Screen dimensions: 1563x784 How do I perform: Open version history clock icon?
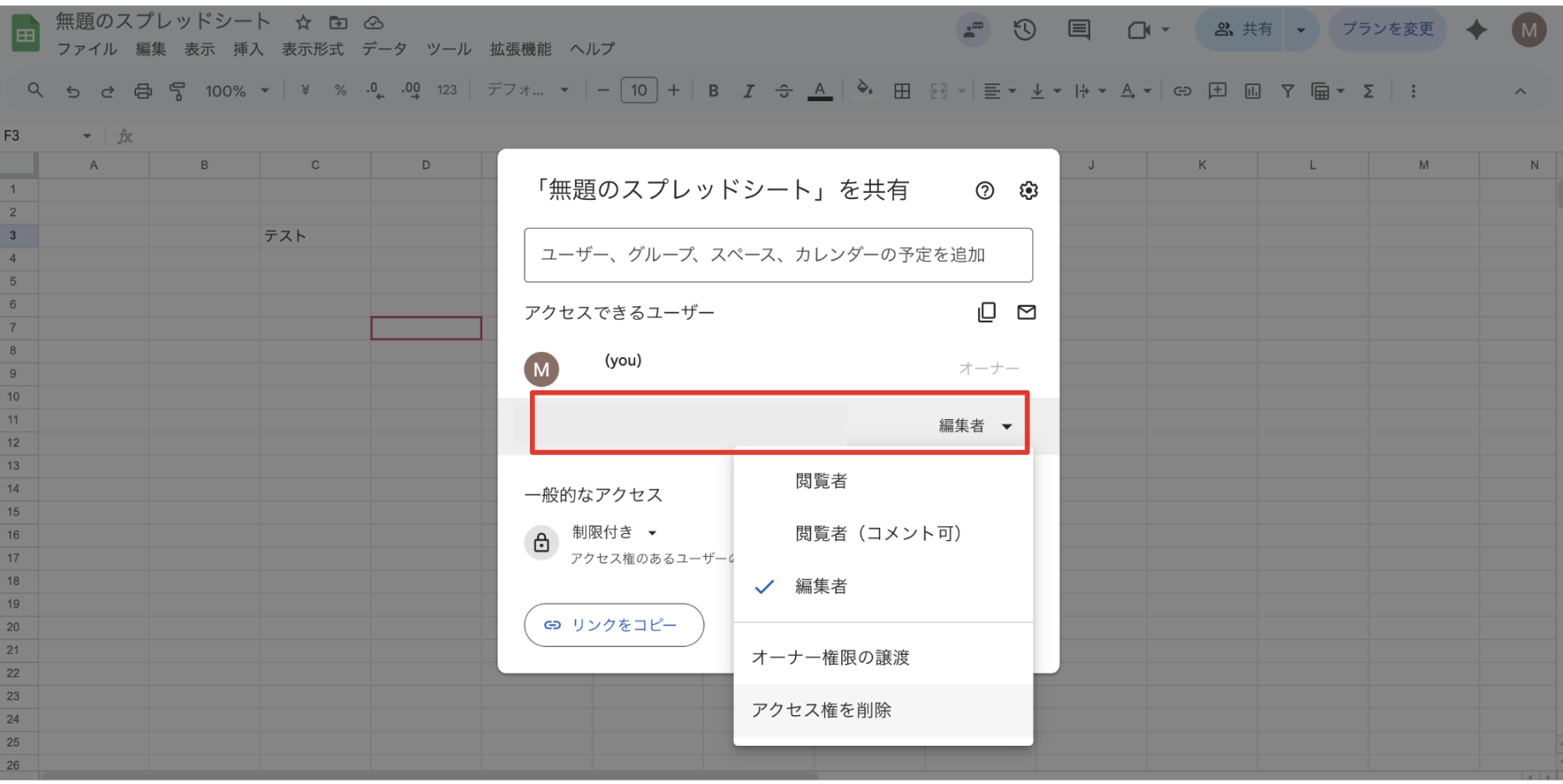1025,31
